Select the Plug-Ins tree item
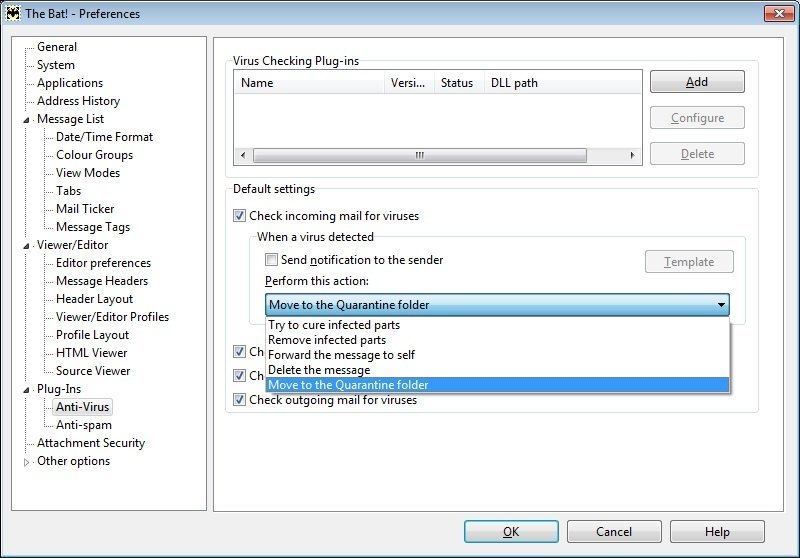The height and width of the screenshot is (558, 800). coord(59,389)
